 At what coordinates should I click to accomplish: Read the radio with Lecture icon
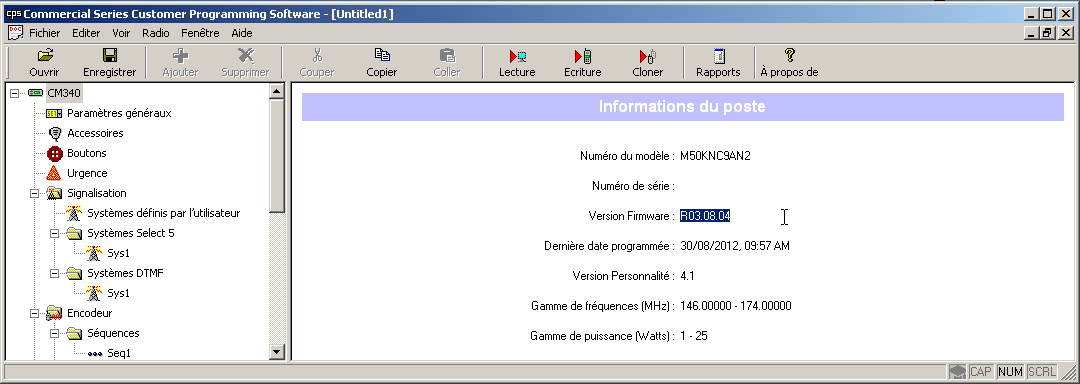tap(517, 56)
